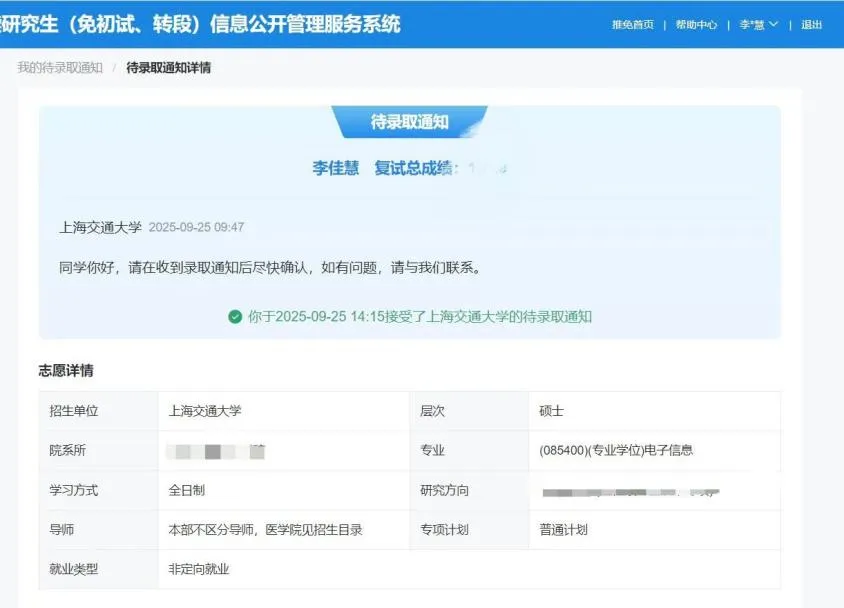Click the 就业类型 label cell
The image size is (844, 608).
99,569
